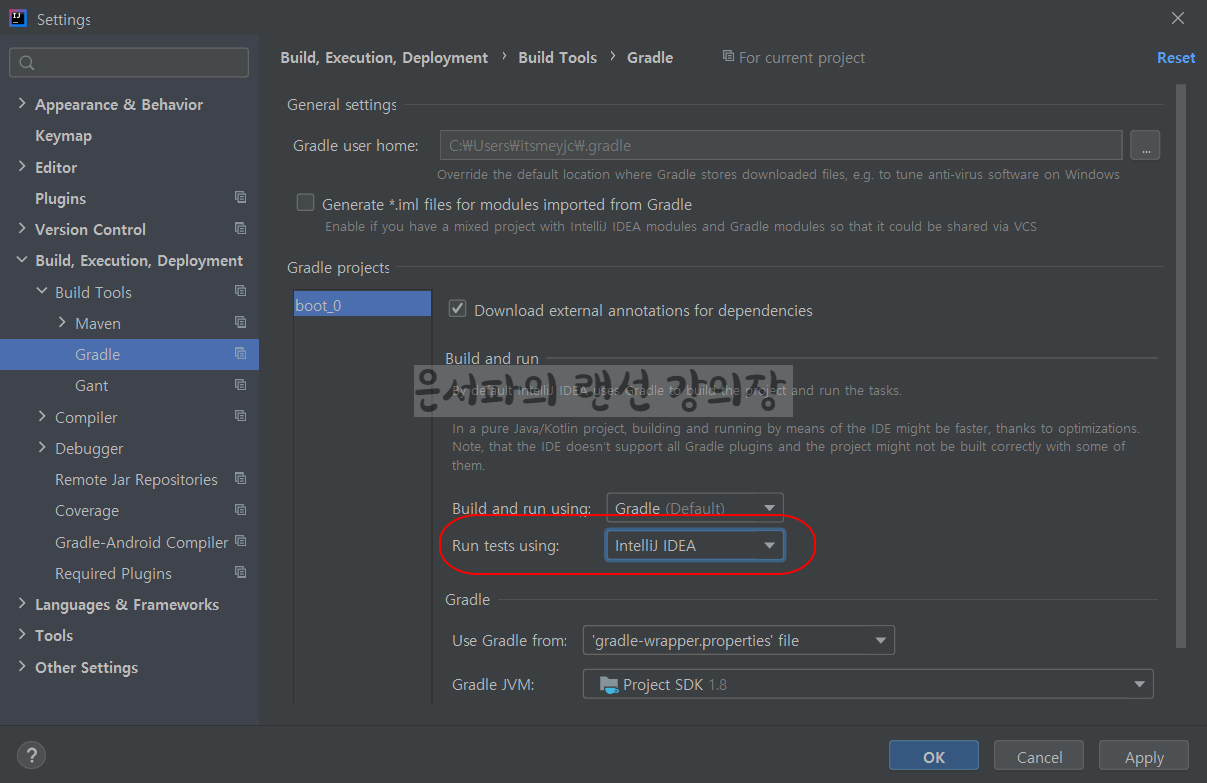1207x783 pixels.
Task: Open the 'Run tests using' dropdown
Action: pyautogui.click(x=695, y=545)
